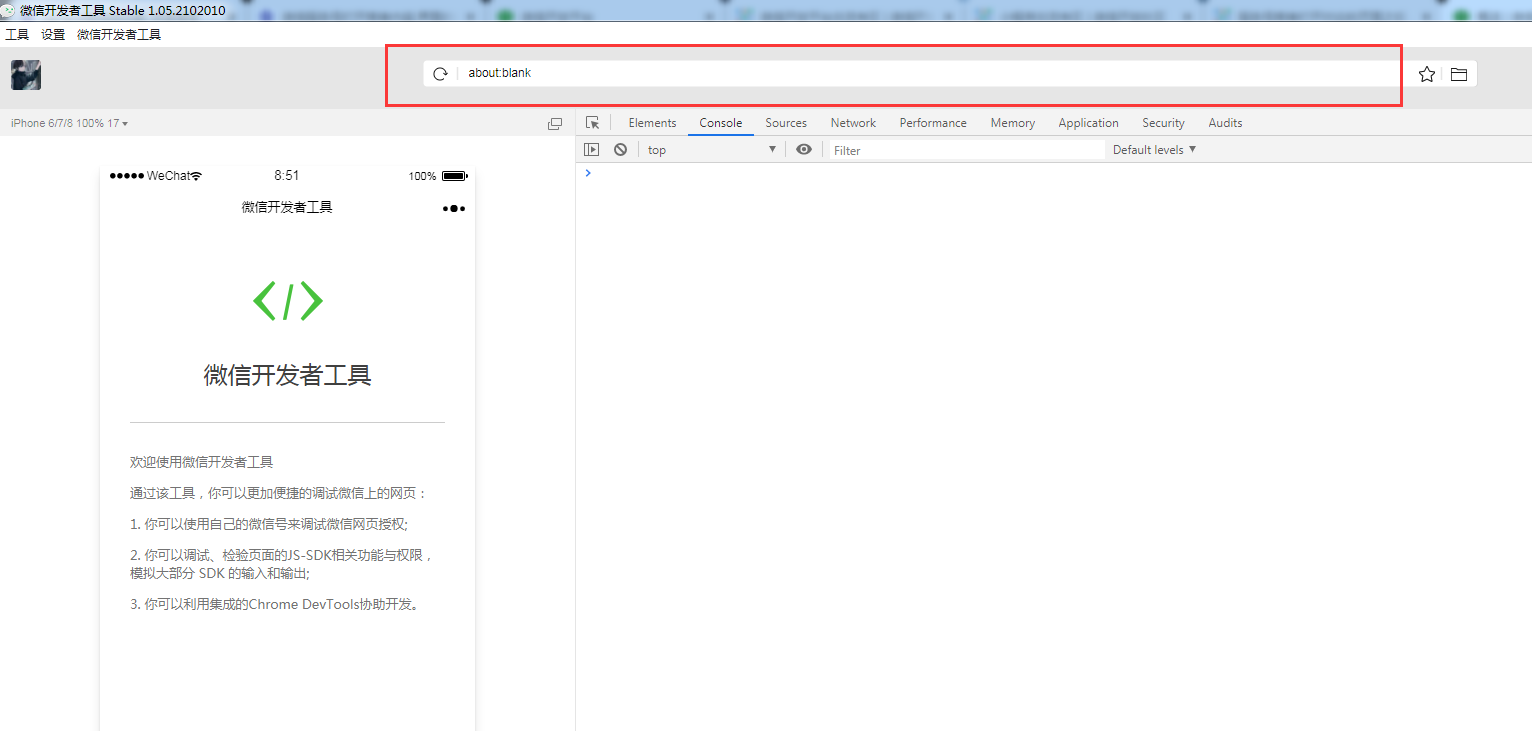Open the 工具 menu
Screen dimensions: 1532x731
[17, 34]
